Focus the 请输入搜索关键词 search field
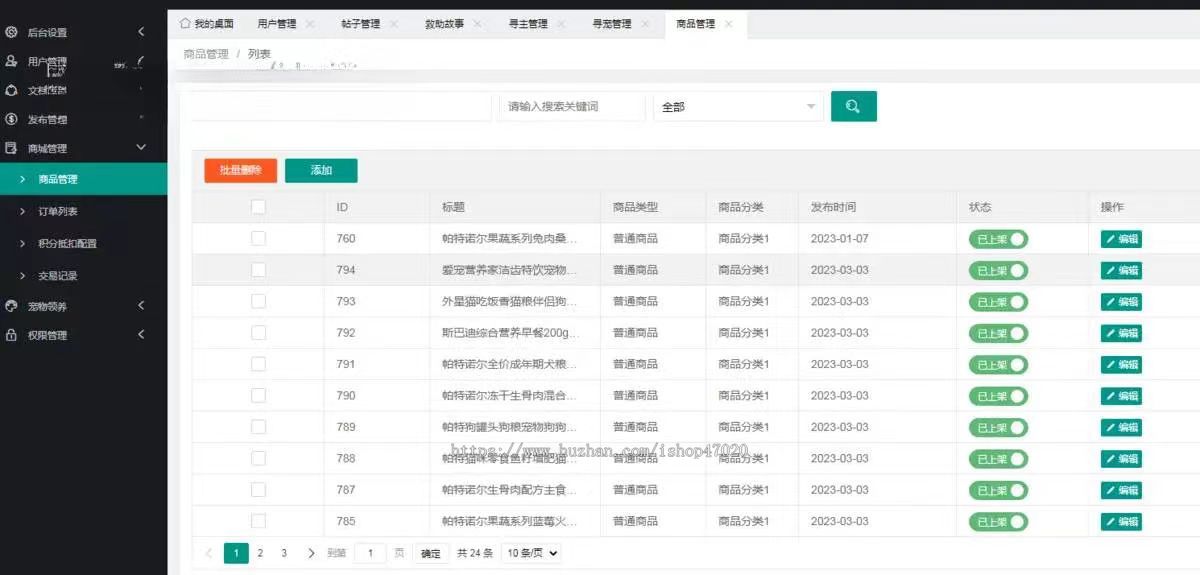Image resolution: width=1200 pixels, height=575 pixels. tap(572, 106)
